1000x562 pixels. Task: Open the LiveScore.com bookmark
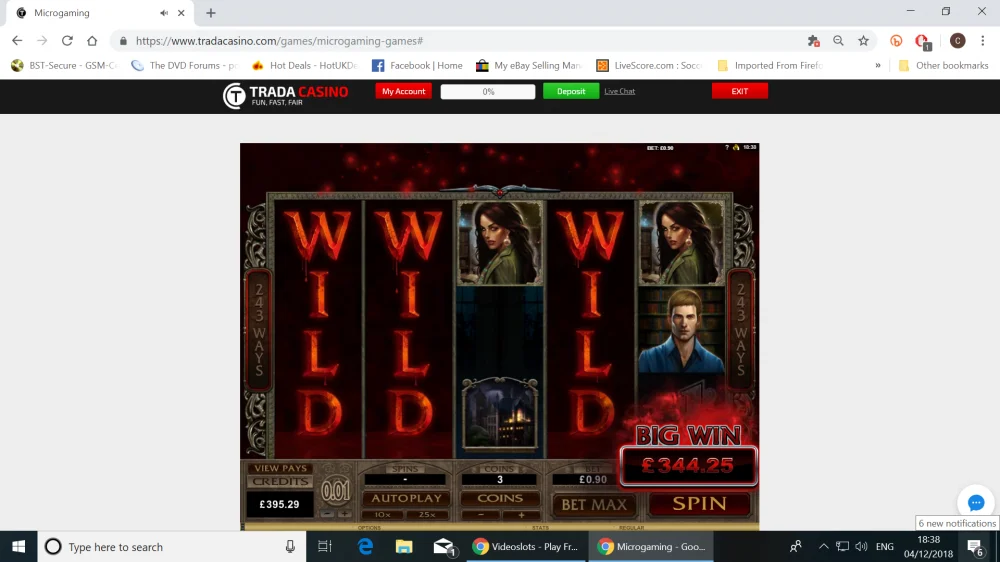click(x=649, y=65)
